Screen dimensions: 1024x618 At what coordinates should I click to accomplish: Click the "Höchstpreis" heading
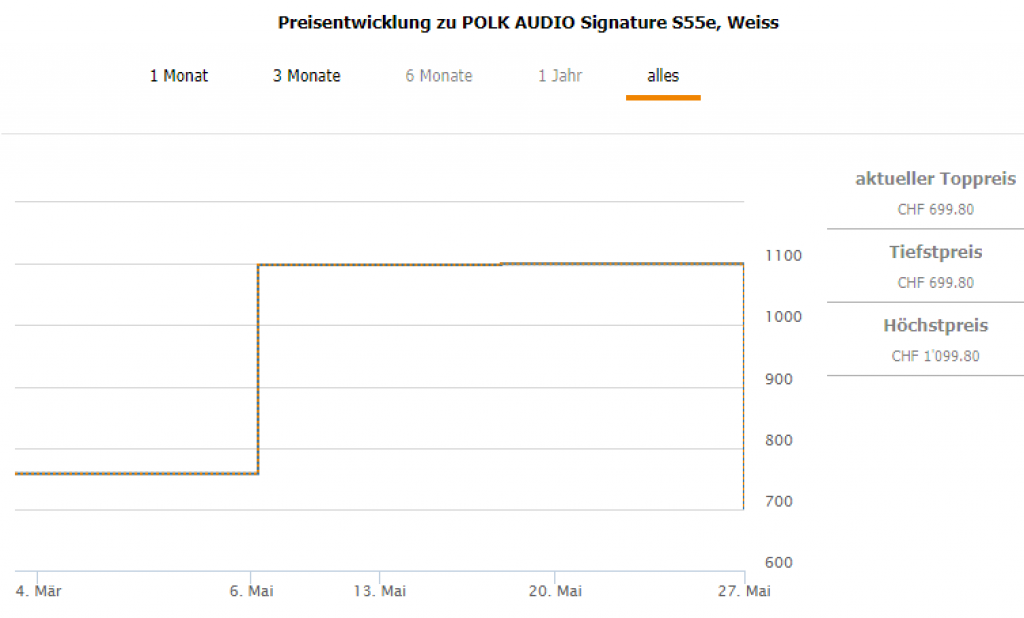[935, 326]
